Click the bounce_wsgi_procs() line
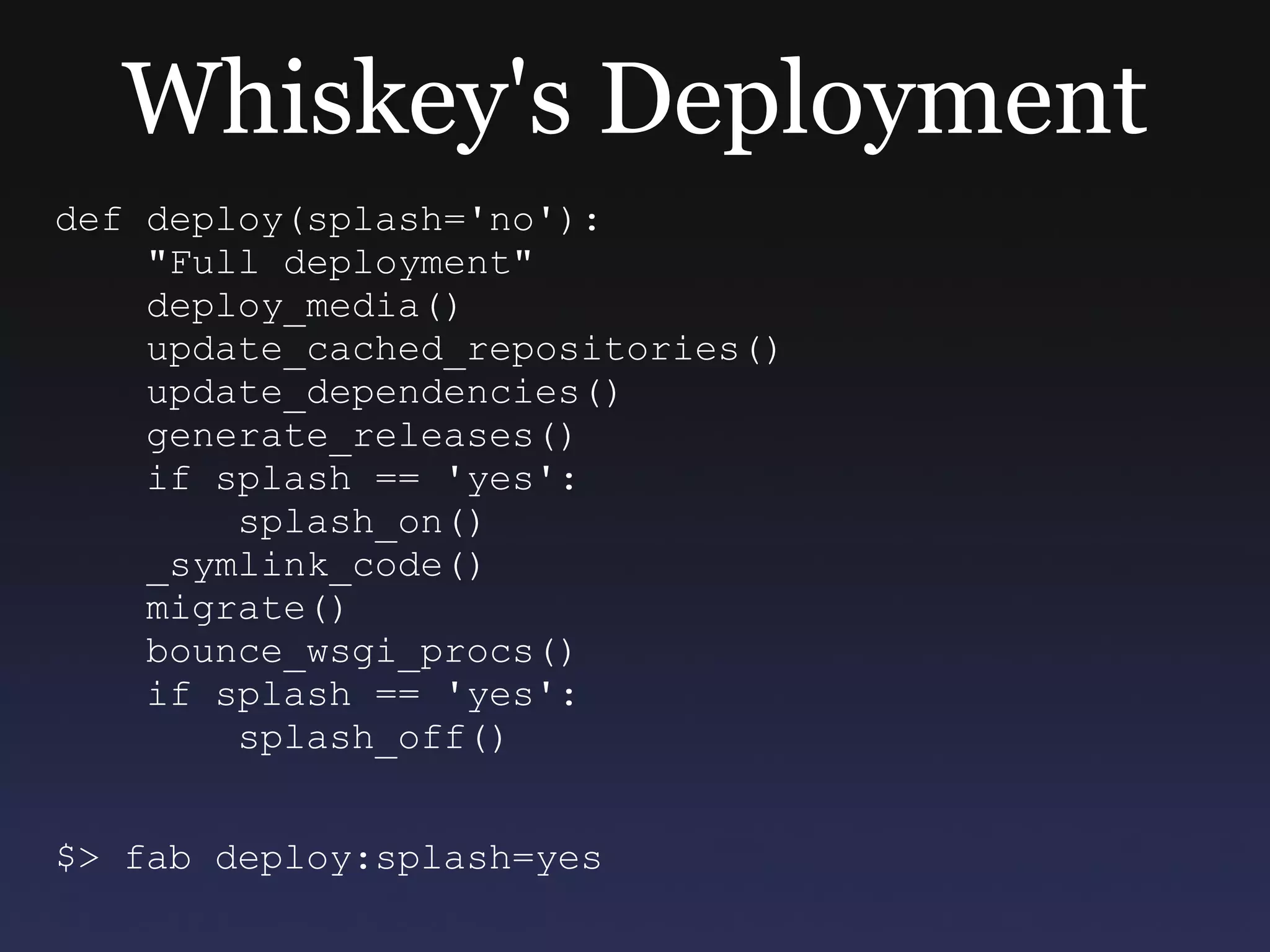Screen dimensions: 1270x952 coord(360,652)
